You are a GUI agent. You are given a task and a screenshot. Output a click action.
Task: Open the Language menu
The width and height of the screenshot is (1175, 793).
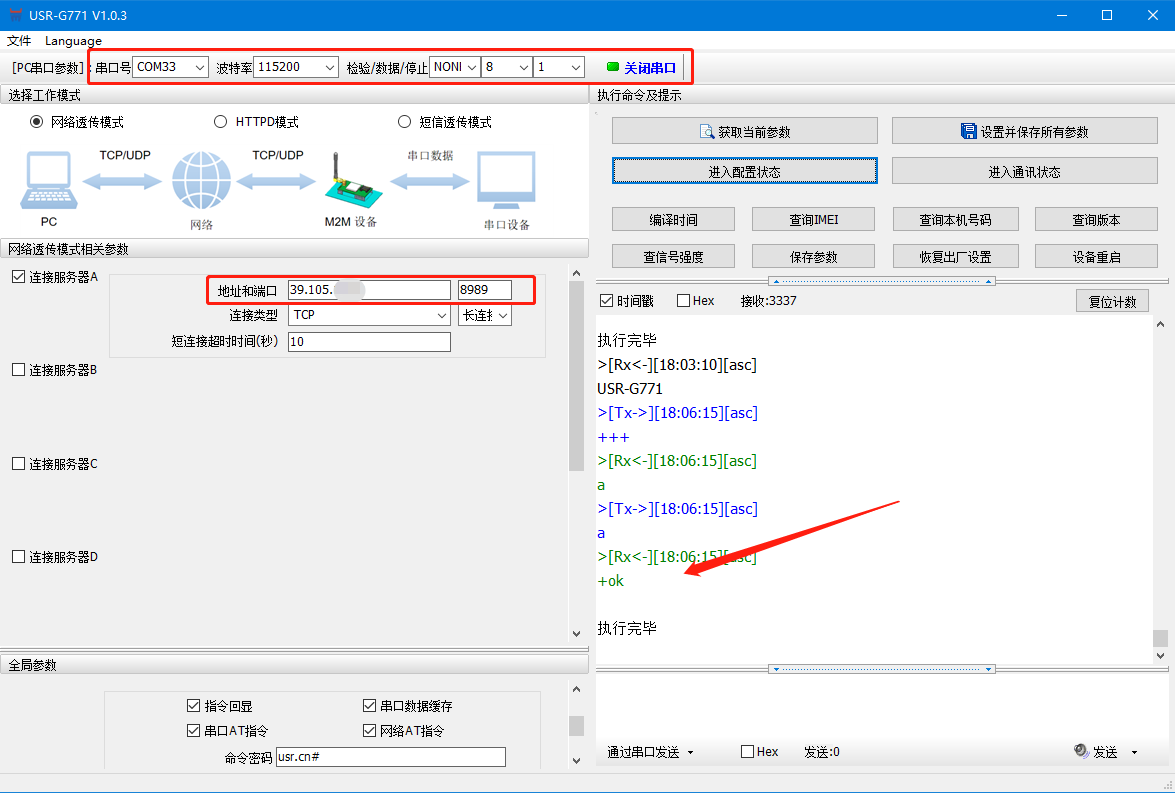(73, 41)
